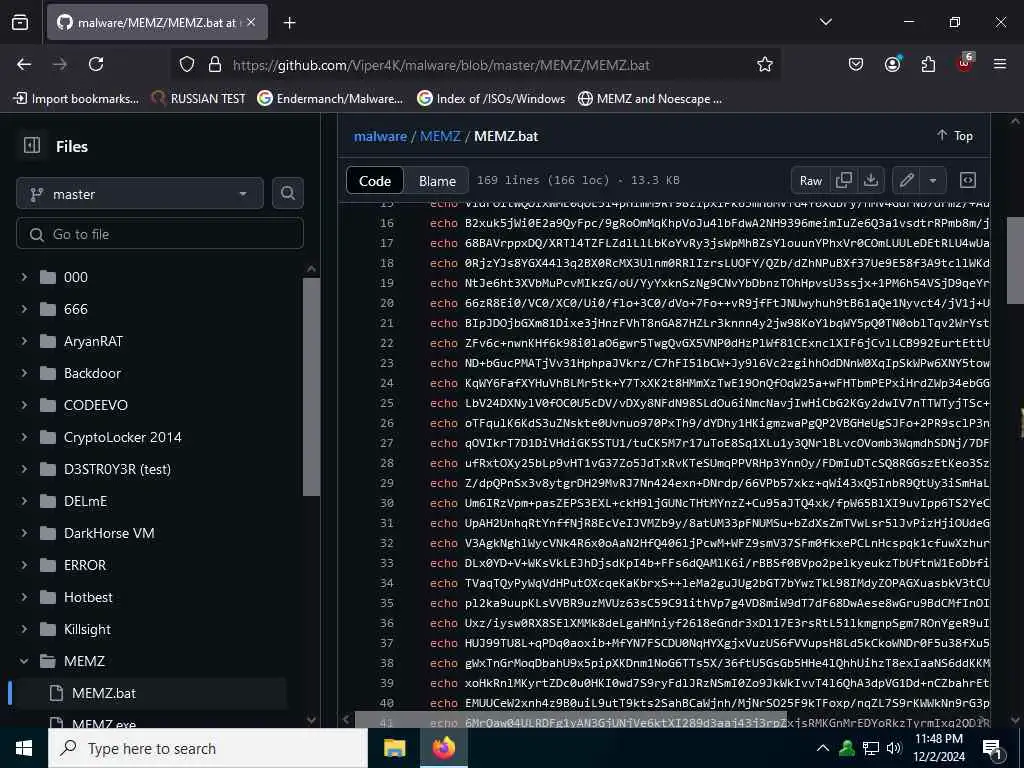Open the volume tray icon

click(x=894, y=748)
